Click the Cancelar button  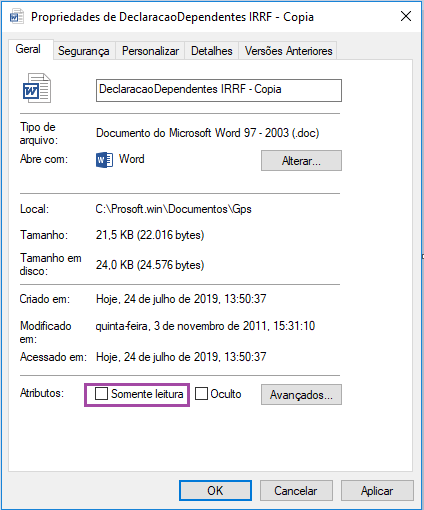(296, 491)
